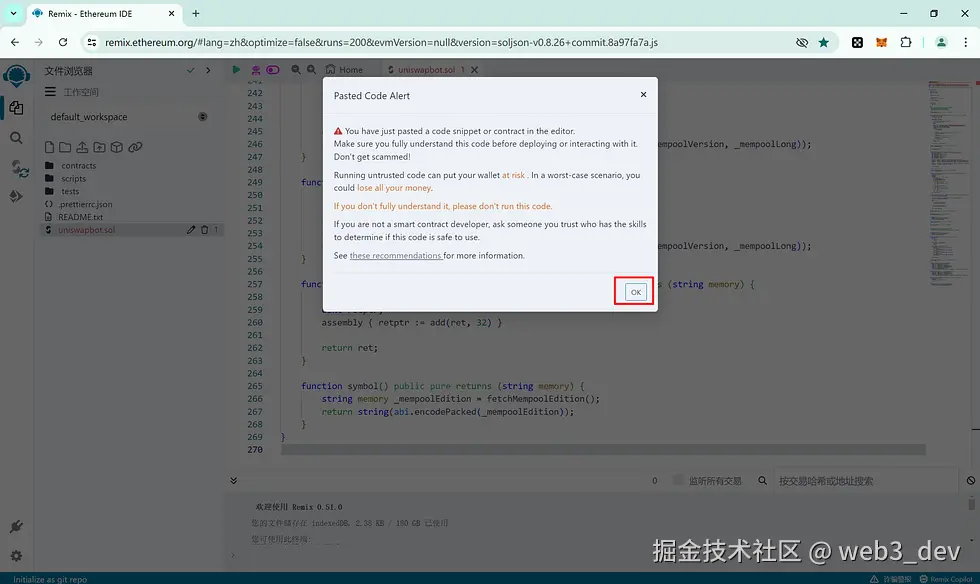Screen dimensions: 980x584
Task: Close the Remix - Ethereum IDE browser tab
Action: [x=171, y=13]
